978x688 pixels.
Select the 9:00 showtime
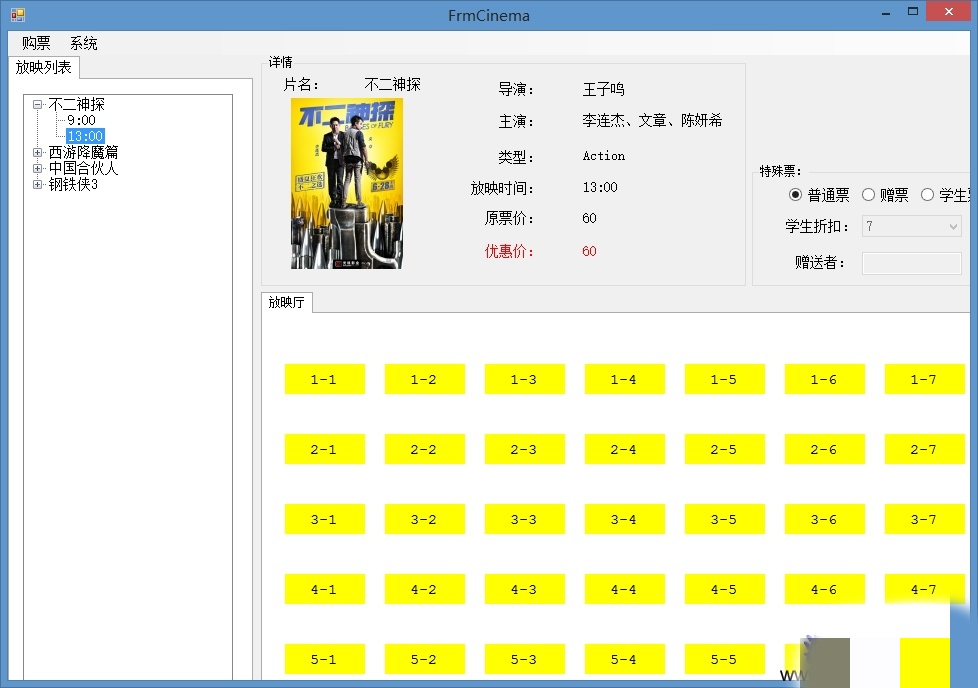(x=82, y=120)
